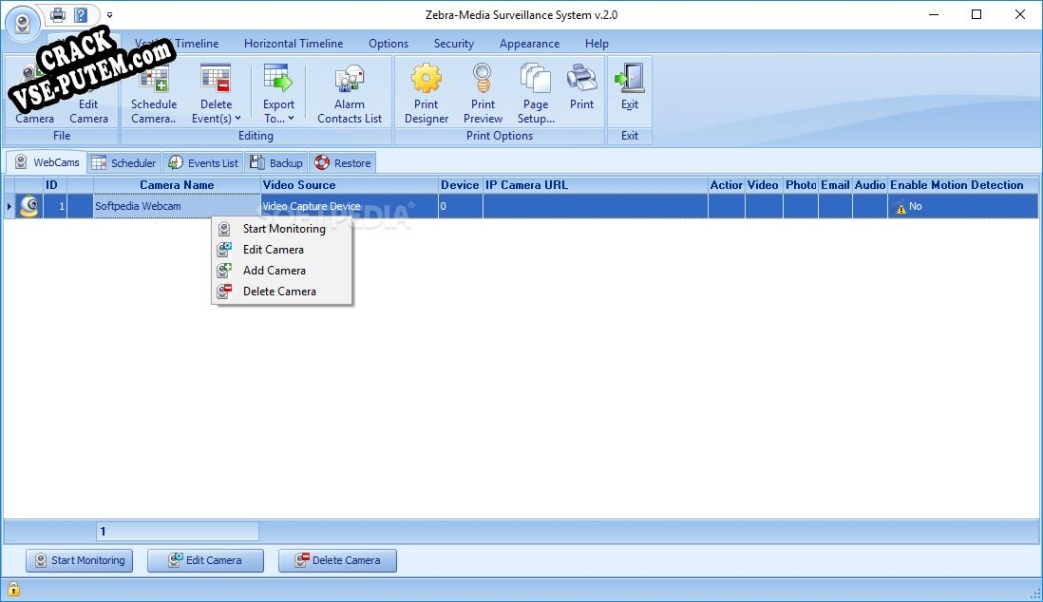Click quick access help icon
The width and height of the screenshot is (1043, 602).
click(80, 14)
